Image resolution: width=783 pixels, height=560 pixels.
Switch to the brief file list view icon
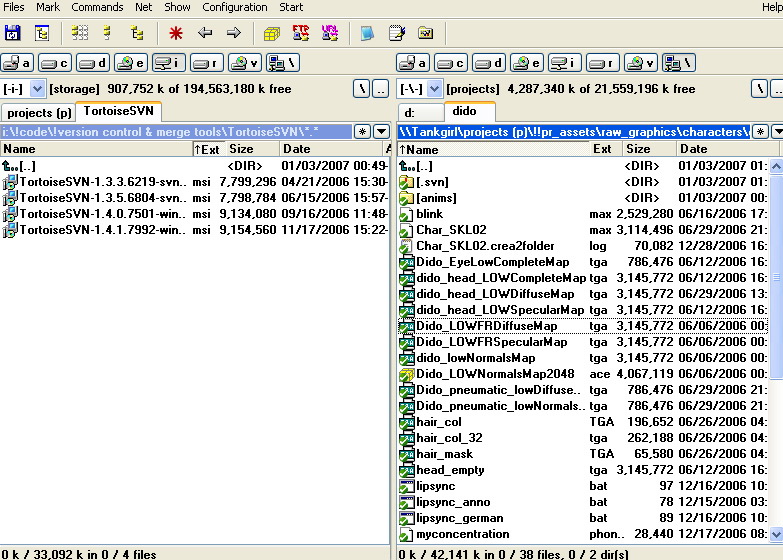click(x=79, y=33)
